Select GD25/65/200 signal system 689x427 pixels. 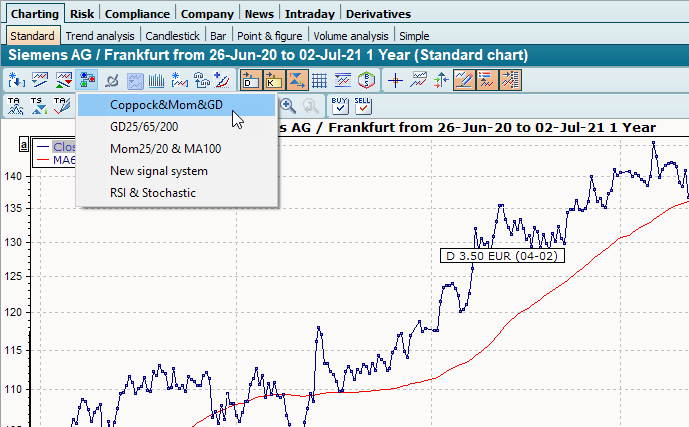point(144,127)
